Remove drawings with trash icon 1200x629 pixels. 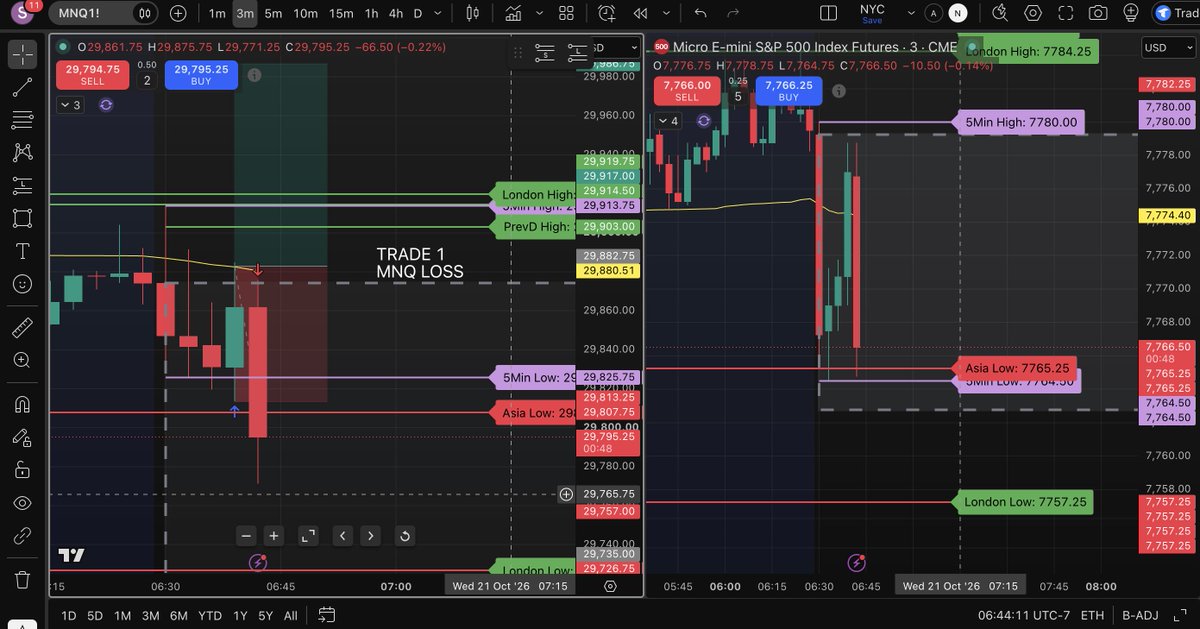22,579
